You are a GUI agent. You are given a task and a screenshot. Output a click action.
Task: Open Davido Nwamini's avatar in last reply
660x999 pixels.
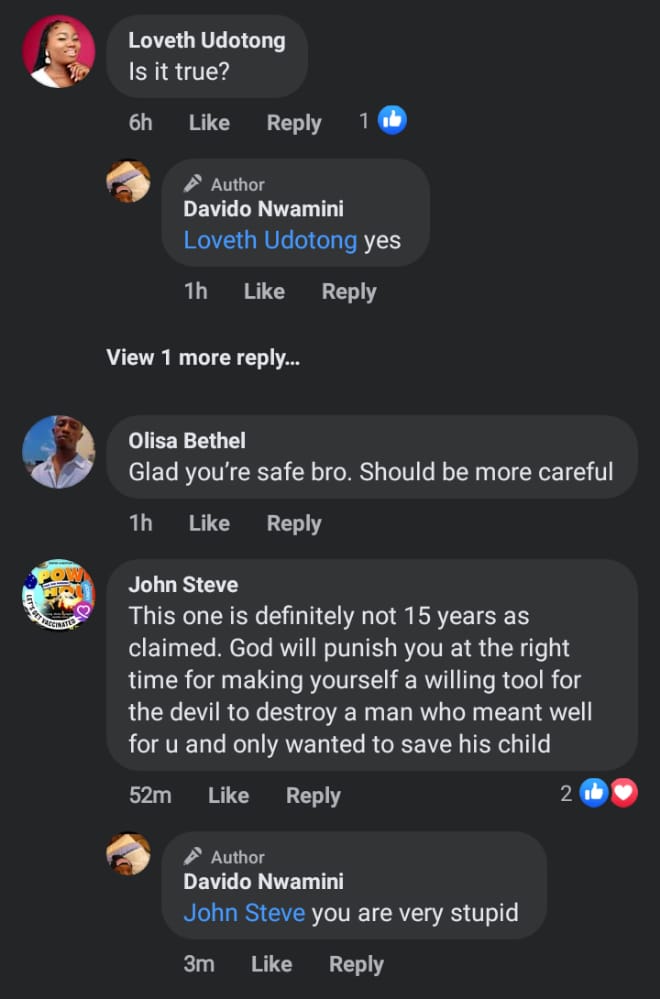pos(129,854)
